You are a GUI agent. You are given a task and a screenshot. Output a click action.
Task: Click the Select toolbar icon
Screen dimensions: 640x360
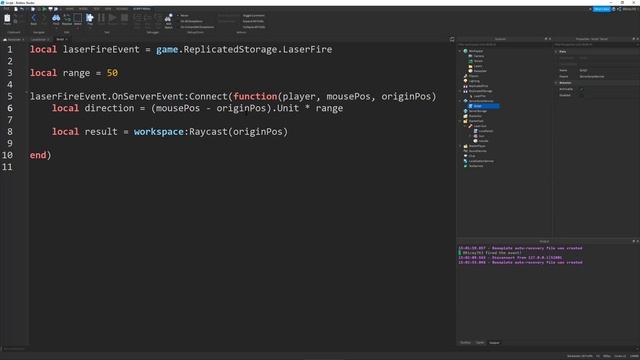(x=78, y=18)
